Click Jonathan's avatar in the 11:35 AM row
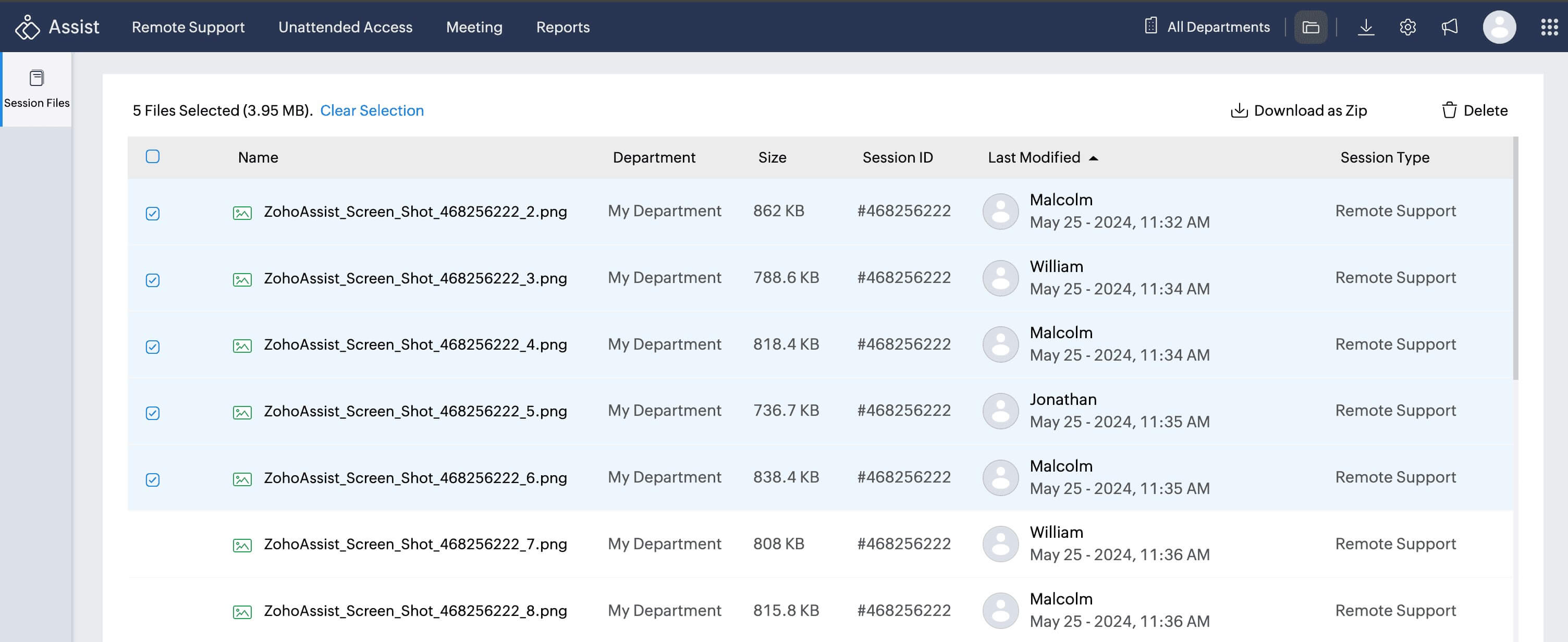The image size is (1568, 642). click(1001, 411)
